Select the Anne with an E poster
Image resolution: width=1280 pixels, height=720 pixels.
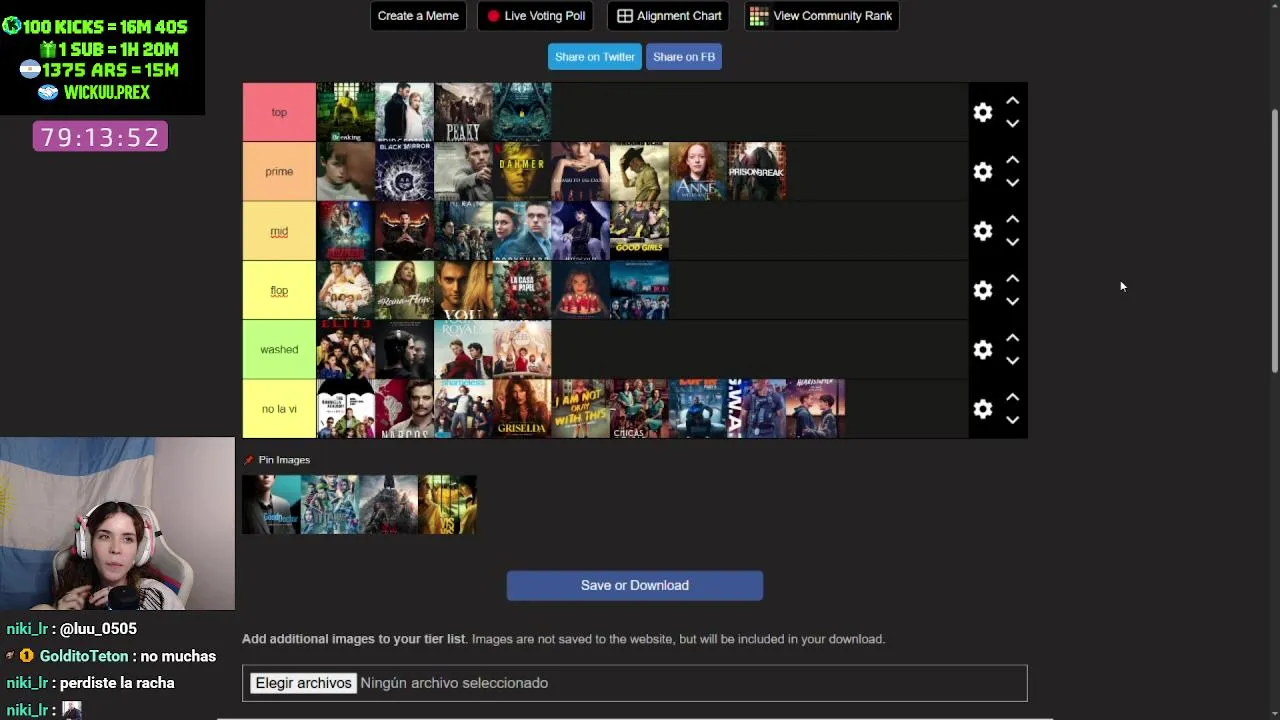698,172
